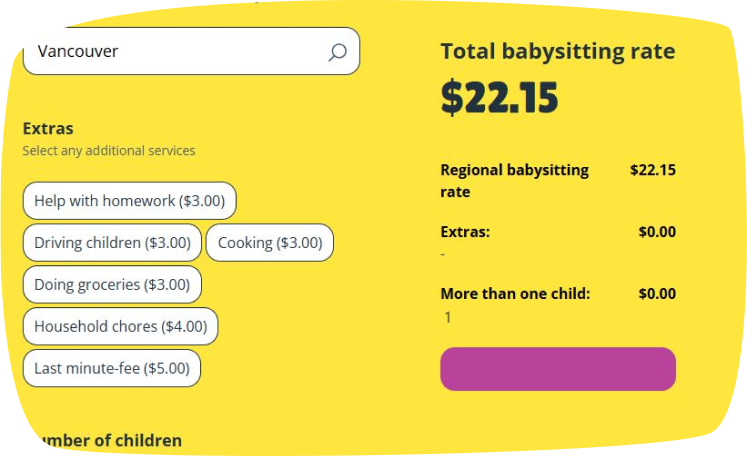Click the Extras section heading
This screenshot has width=747, height=456.
(x=48, y=129)
